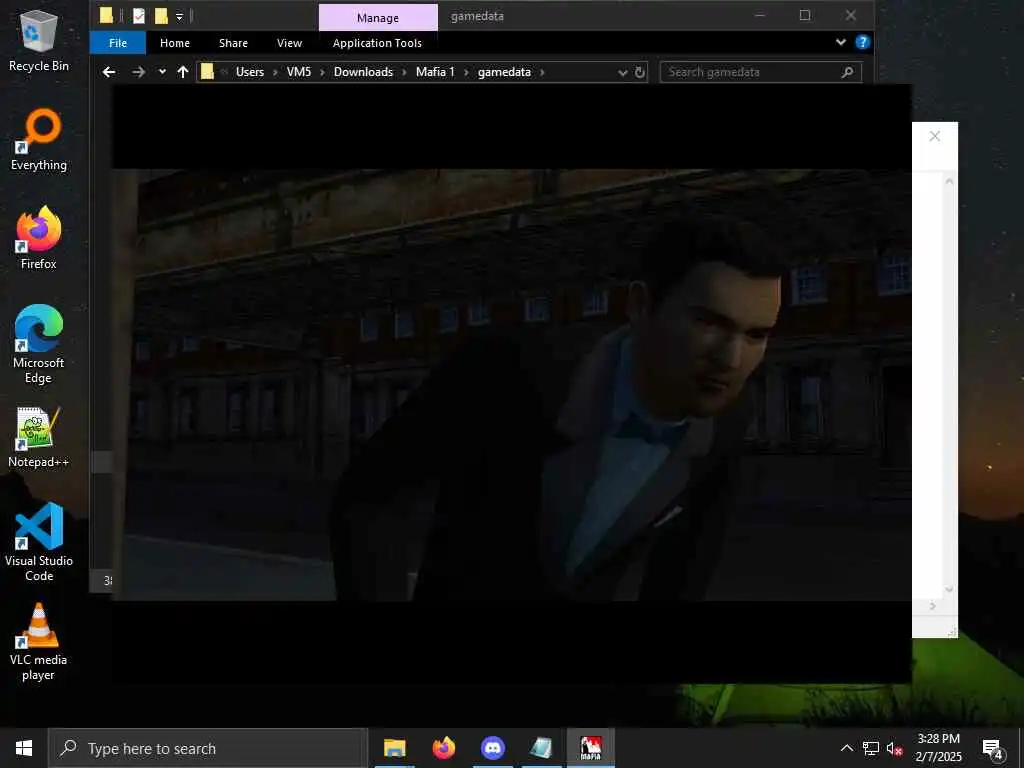The image size is (1024, 768).
Task: Switch to the Home ribbon tab
Action: point(175,42)
